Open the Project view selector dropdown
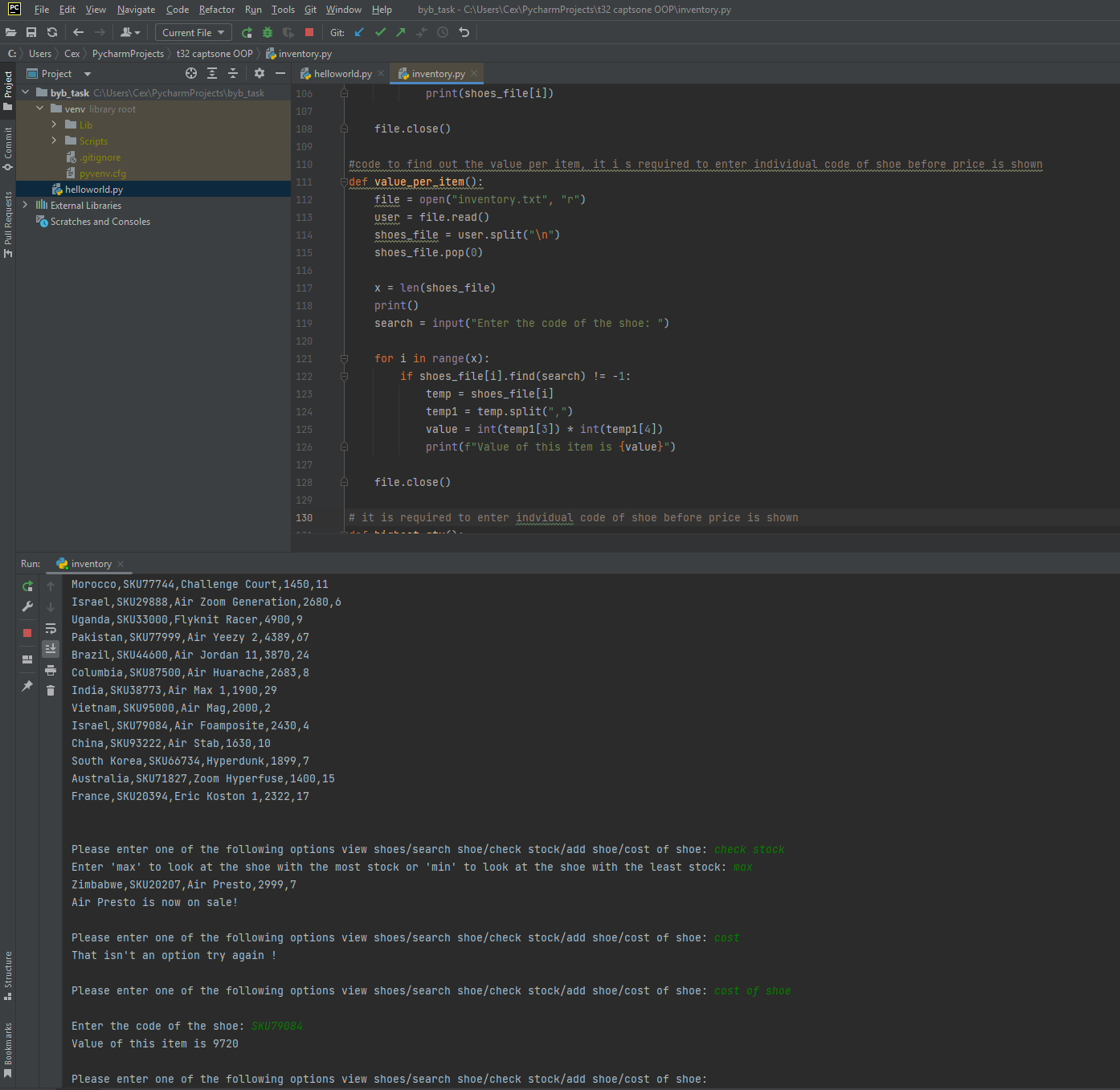 coord(59,73)
